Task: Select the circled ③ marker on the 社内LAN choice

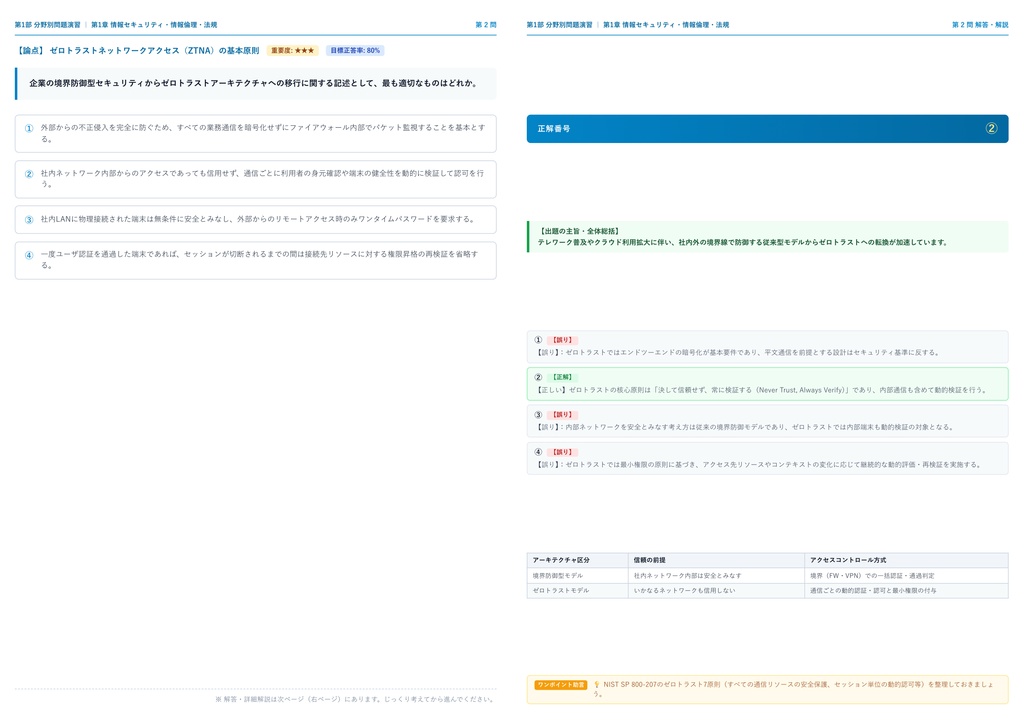Action: [x=29, y=219]
